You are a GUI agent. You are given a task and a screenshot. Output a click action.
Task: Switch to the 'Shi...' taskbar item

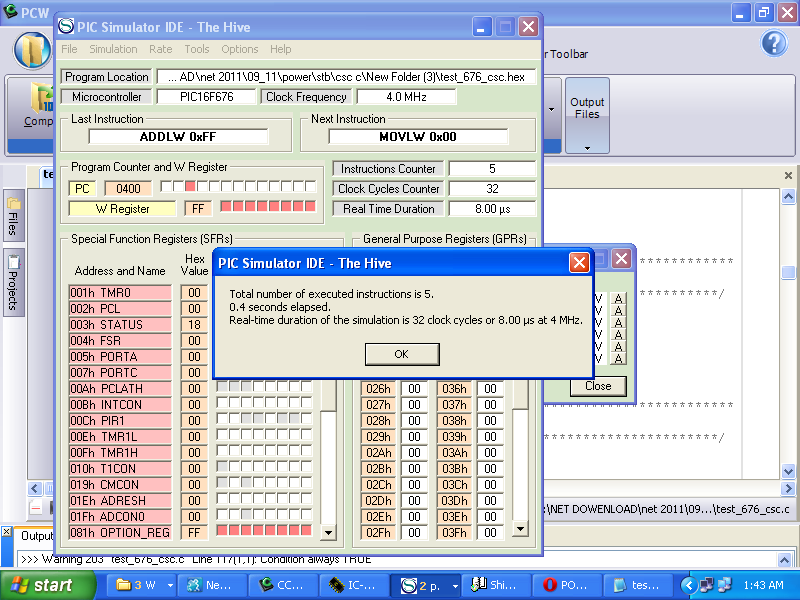tap(495, 586)
